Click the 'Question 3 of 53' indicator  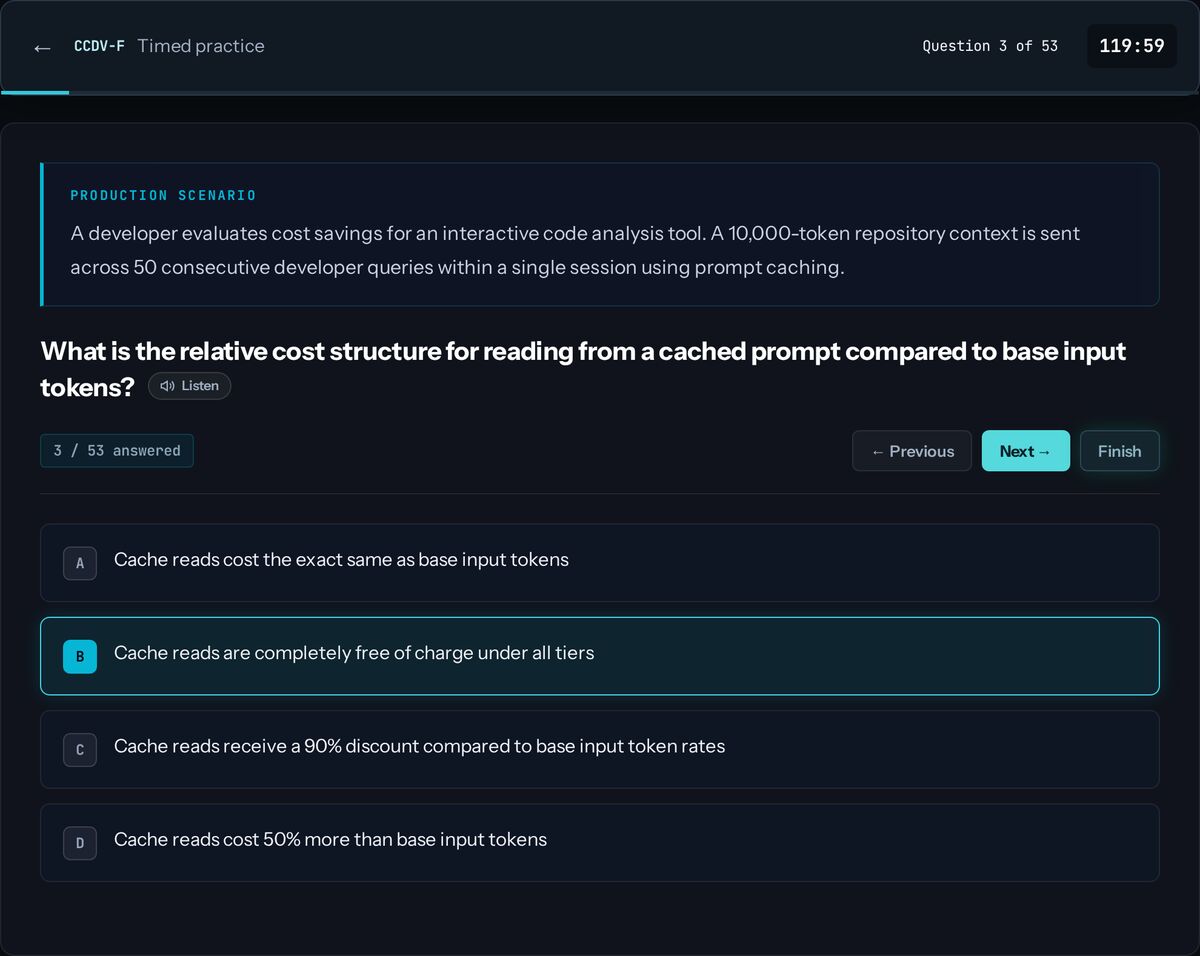coord(989,46)
